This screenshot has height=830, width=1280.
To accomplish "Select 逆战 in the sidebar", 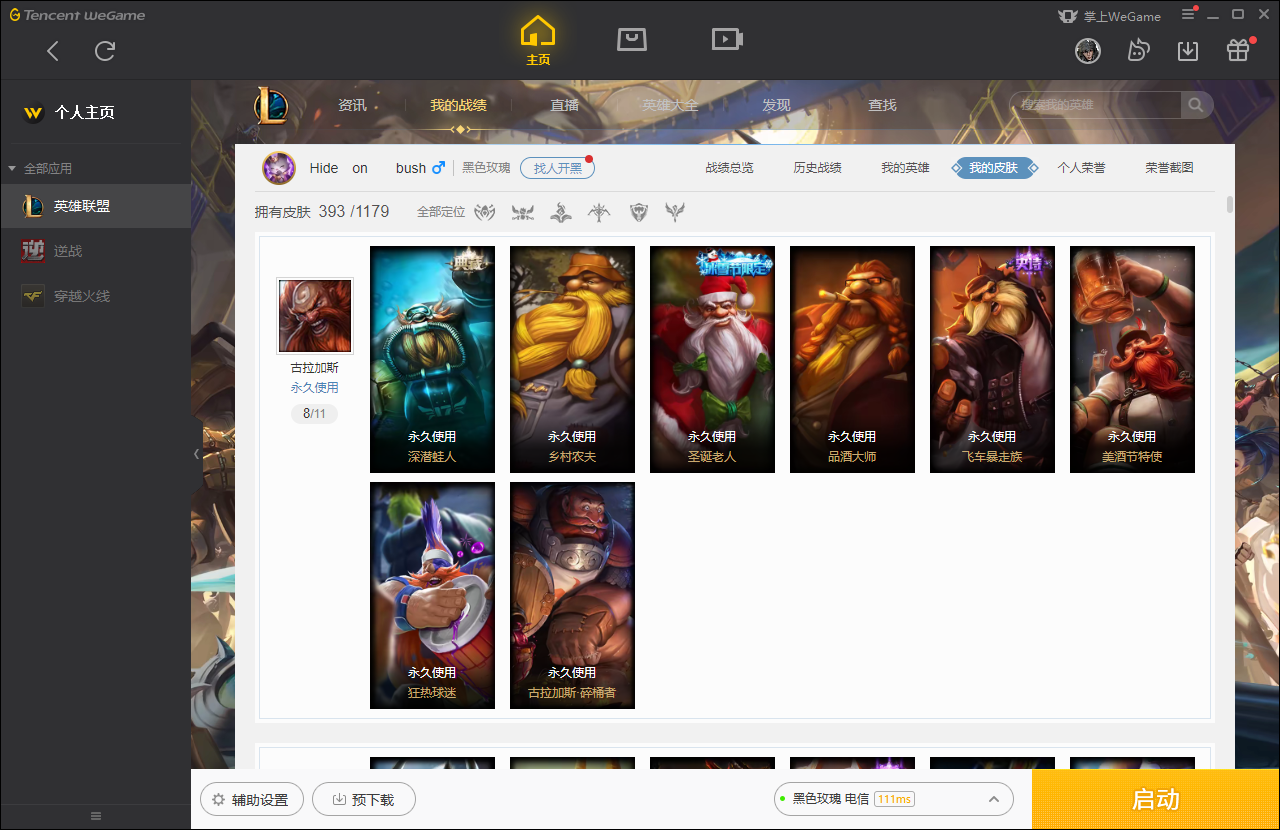I will pos(95,251).
